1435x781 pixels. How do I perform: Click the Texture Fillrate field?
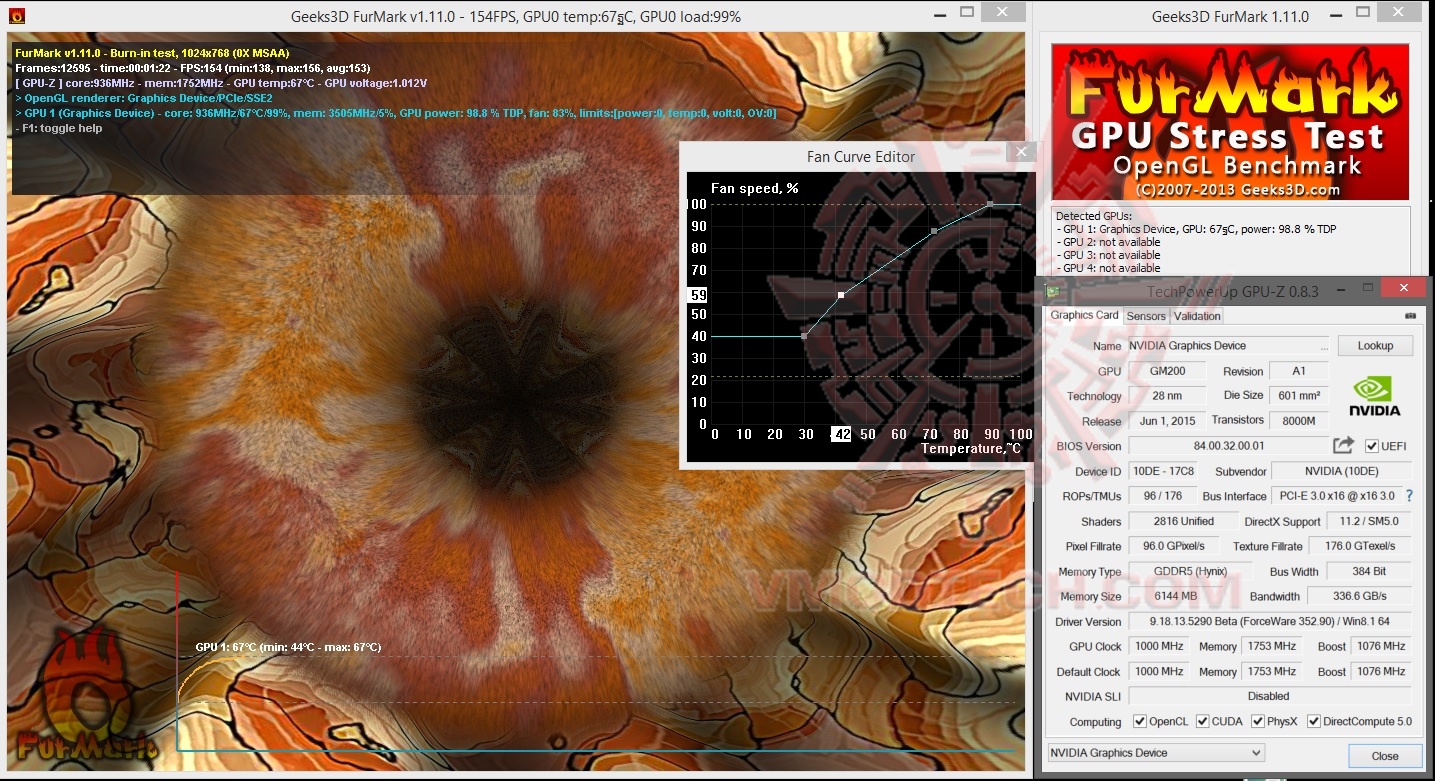coord(1360,546)
